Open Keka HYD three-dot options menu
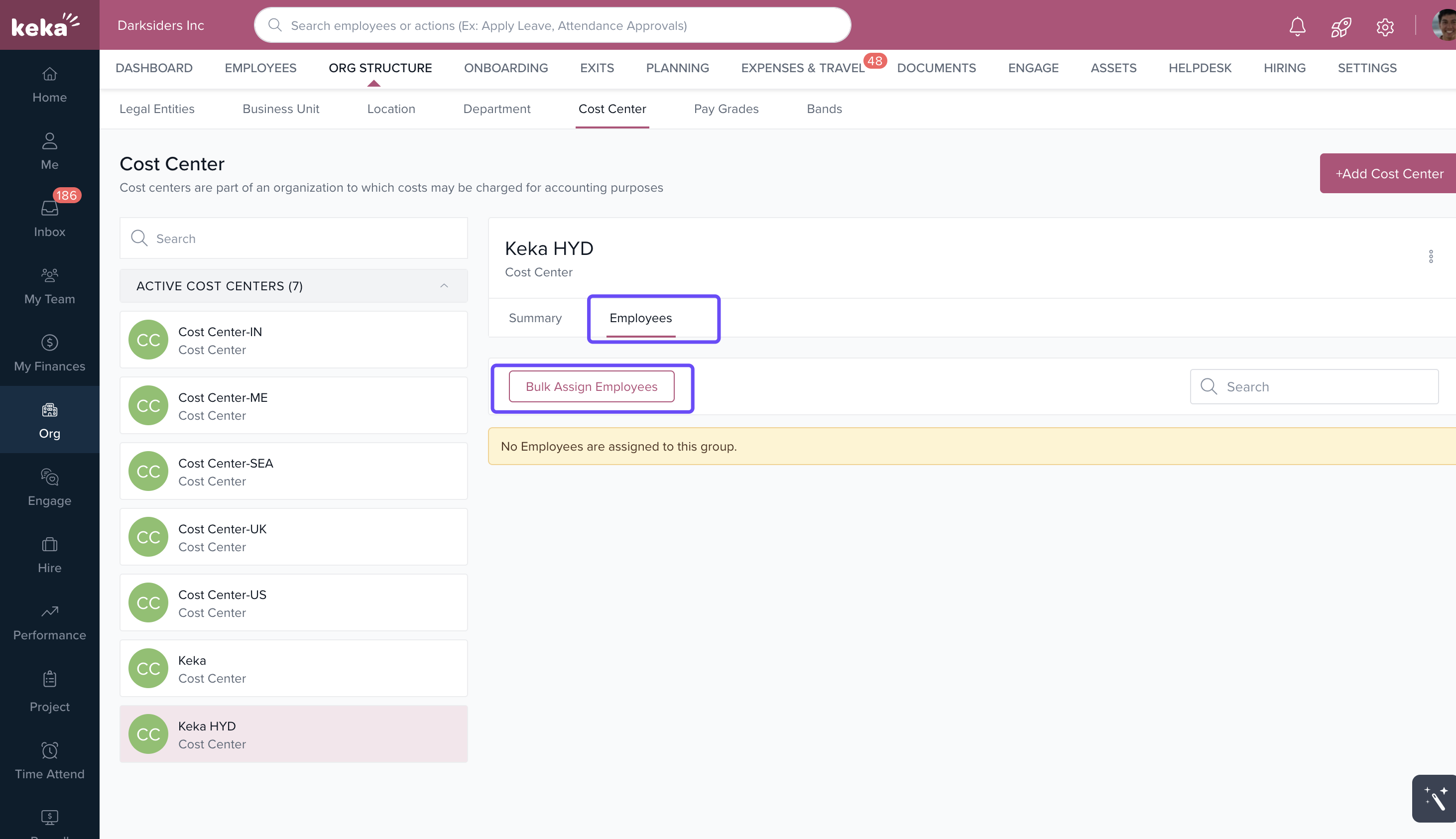This screenshot has width=1456, height=839. point(1431,256)
